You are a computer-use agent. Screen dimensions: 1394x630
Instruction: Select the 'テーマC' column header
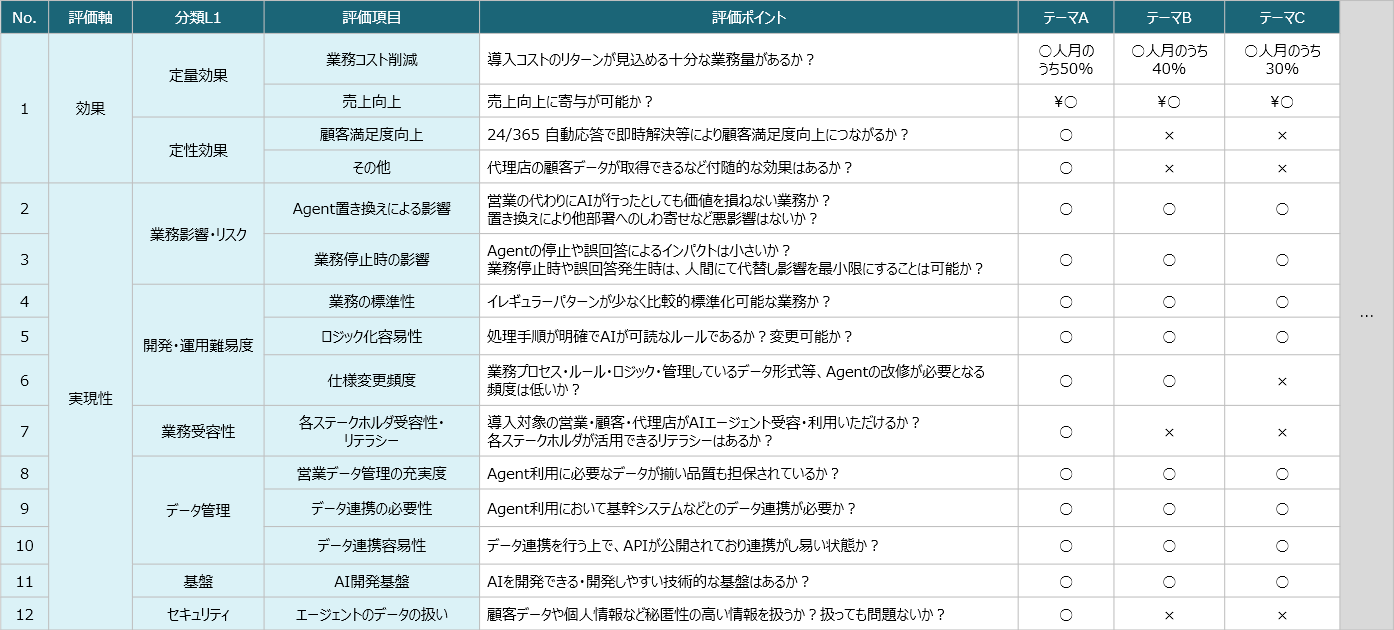(1282, 17)
